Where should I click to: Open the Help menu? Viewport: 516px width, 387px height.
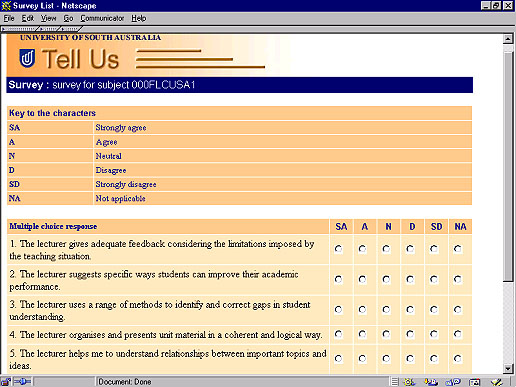pyautogui.click(x=138, y=18)
